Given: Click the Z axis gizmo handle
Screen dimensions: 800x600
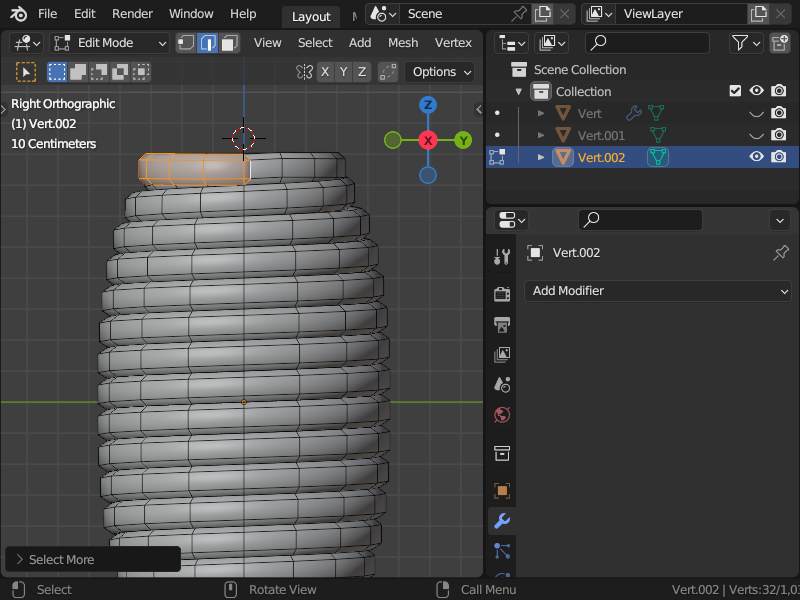Looking at the screenshot, I should (428, 105).
